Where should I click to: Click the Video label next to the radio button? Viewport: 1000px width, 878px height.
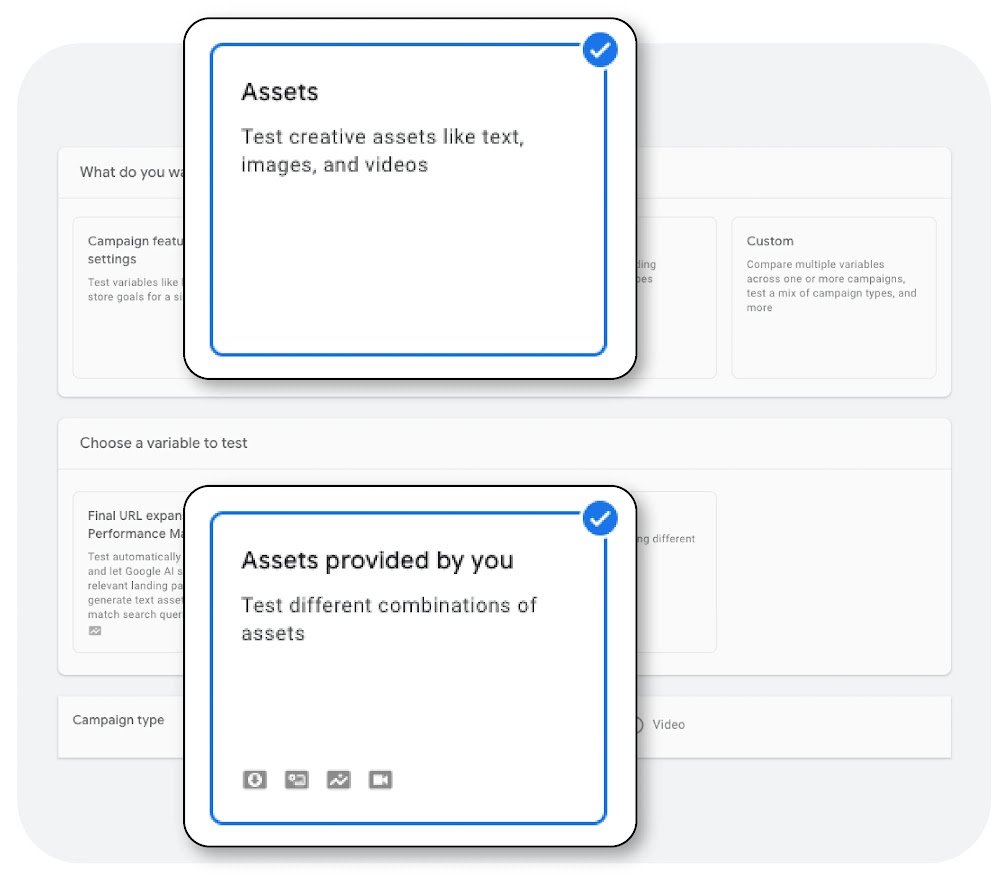coord(668,724)
